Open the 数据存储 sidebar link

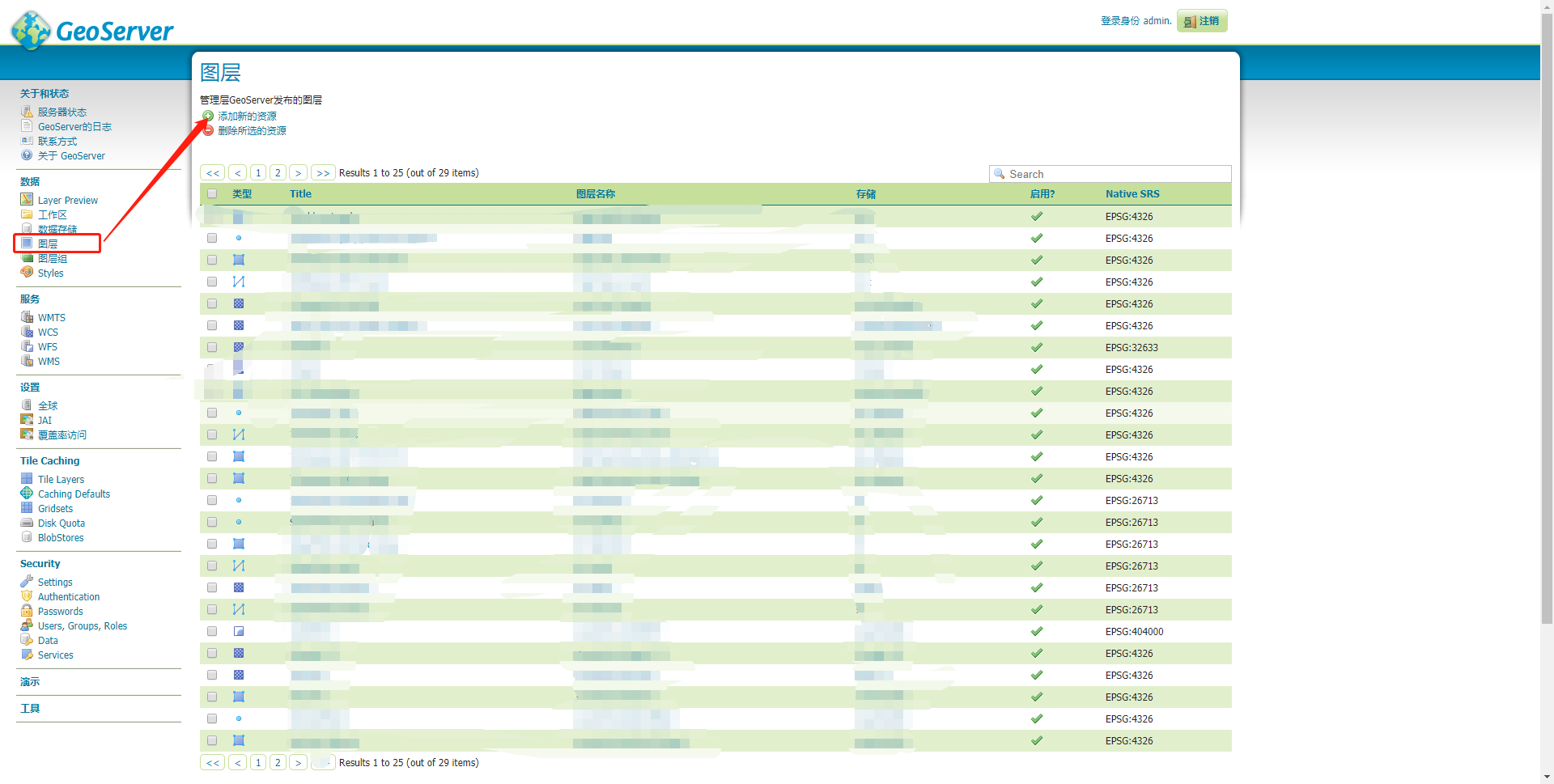[x=57, y=229]
